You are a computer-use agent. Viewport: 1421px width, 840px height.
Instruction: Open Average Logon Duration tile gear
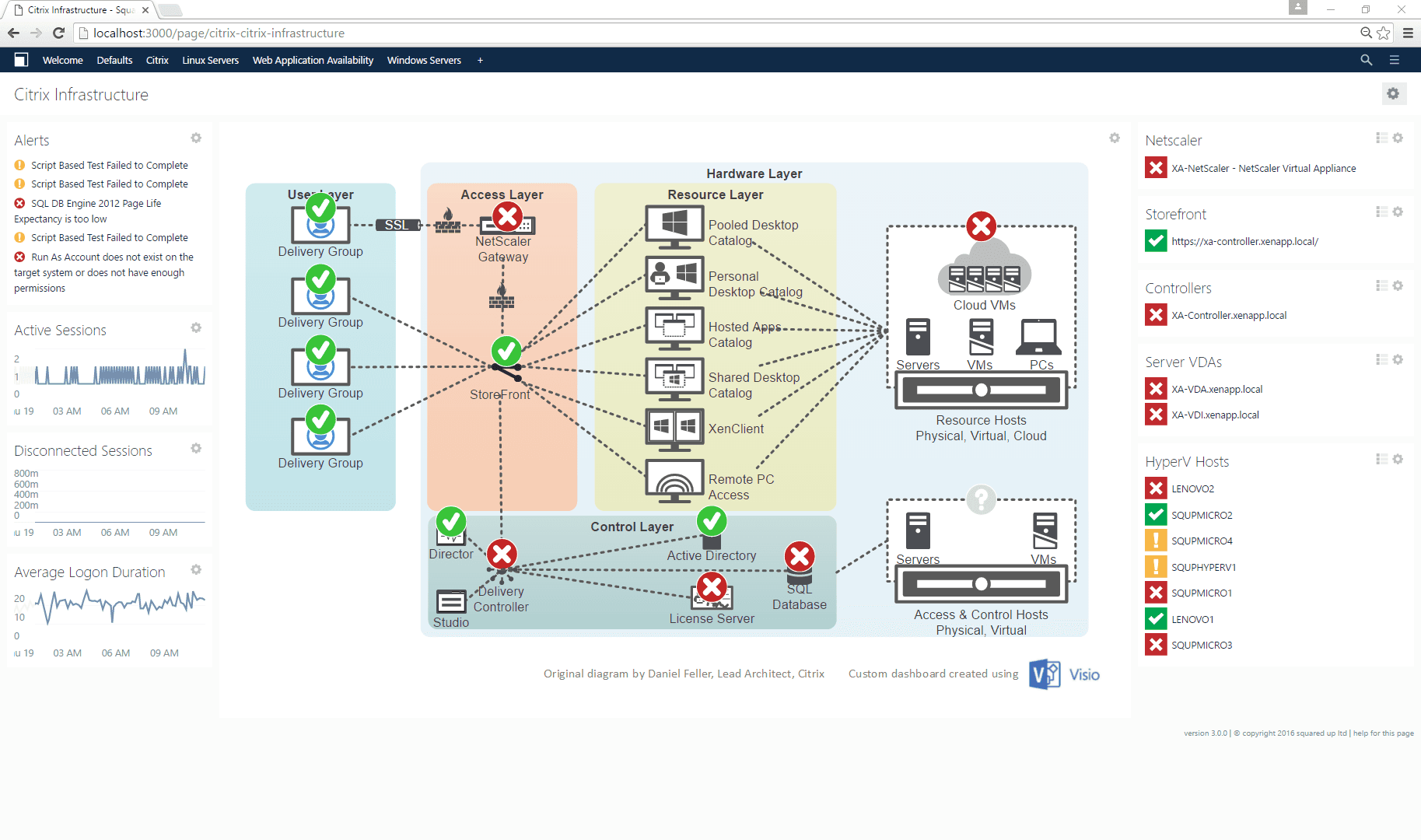point(196,569)
